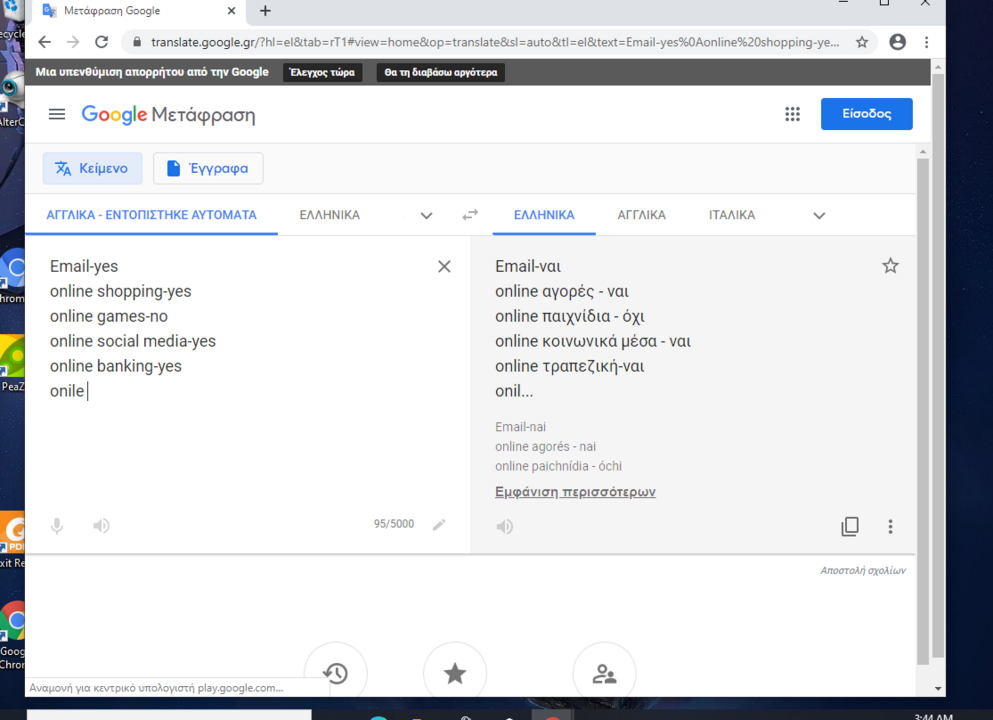Open the Google Translate hamburger main menu
Viewport: 993px width, 720px height.
[57, 115]
